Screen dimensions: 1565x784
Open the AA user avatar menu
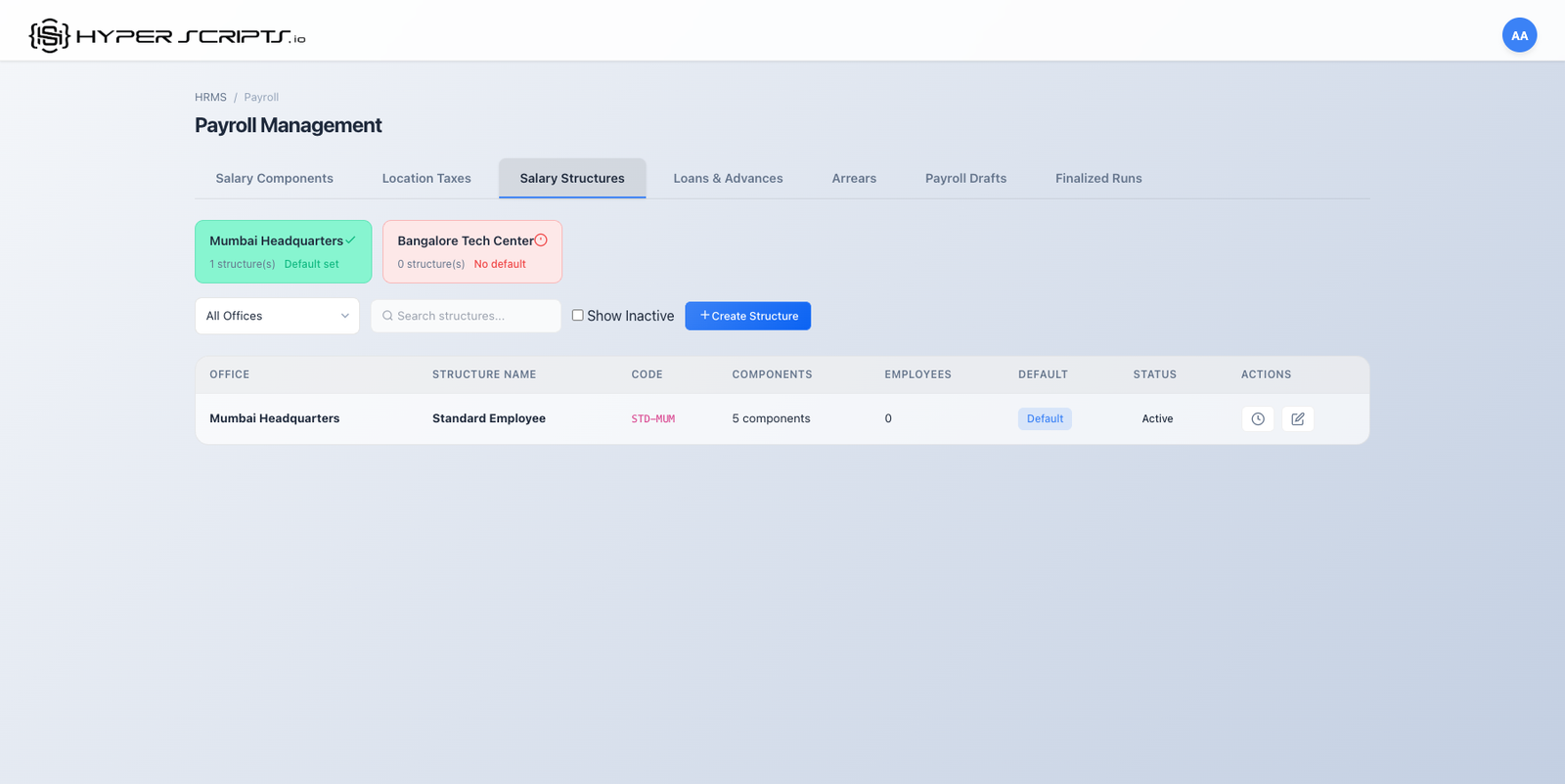[x=1519, y=35]
